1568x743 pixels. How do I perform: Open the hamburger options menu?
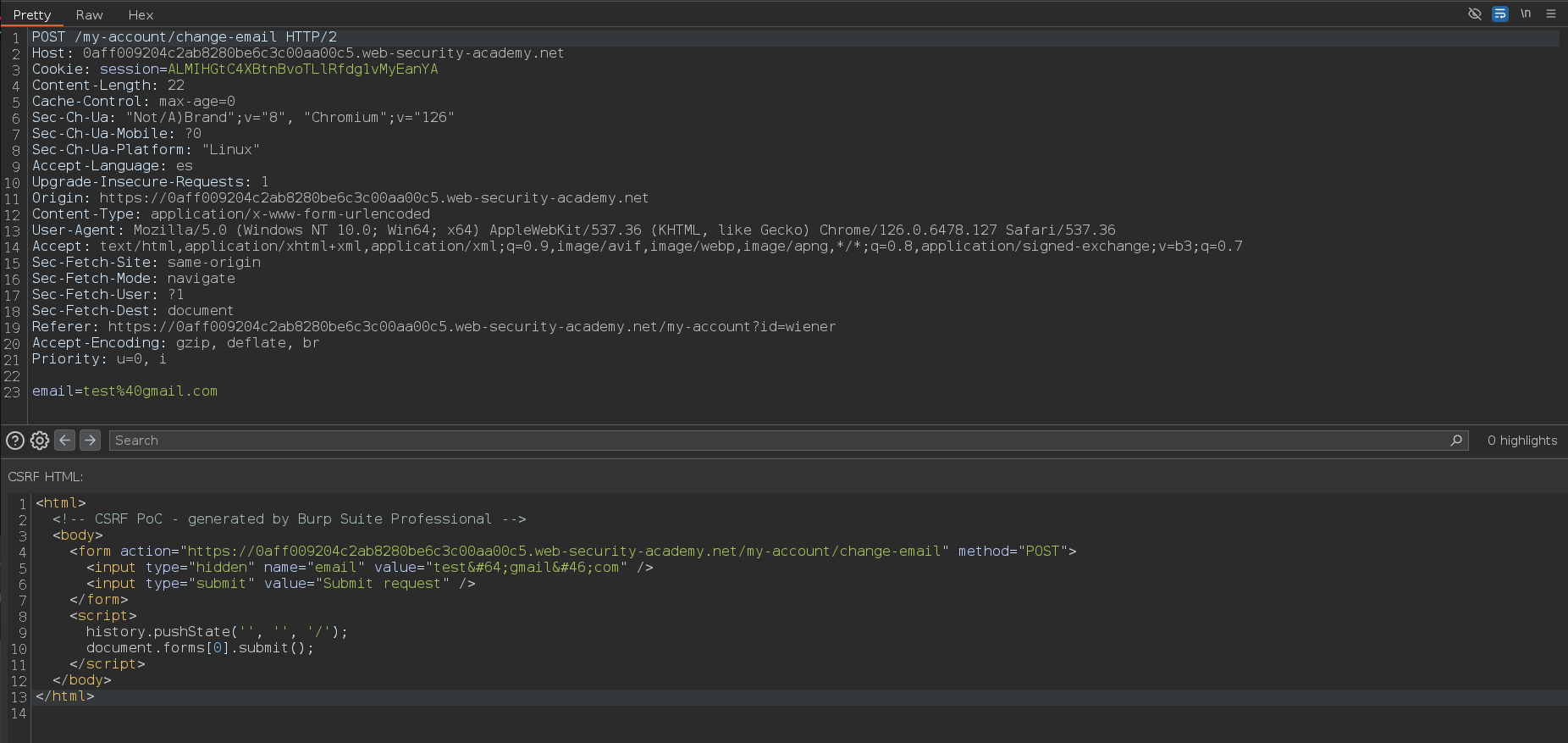(1551, 14)
